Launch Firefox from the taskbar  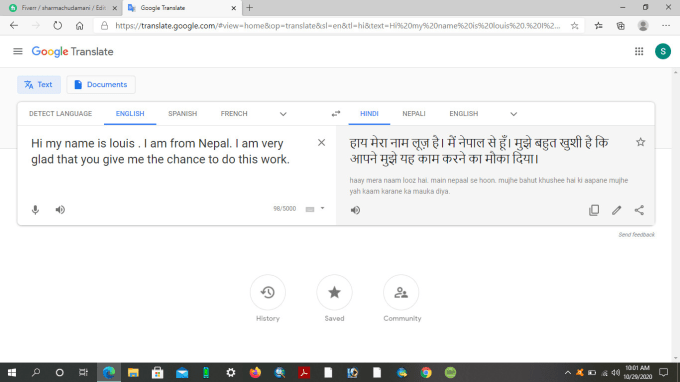click(x=255, y=372)
